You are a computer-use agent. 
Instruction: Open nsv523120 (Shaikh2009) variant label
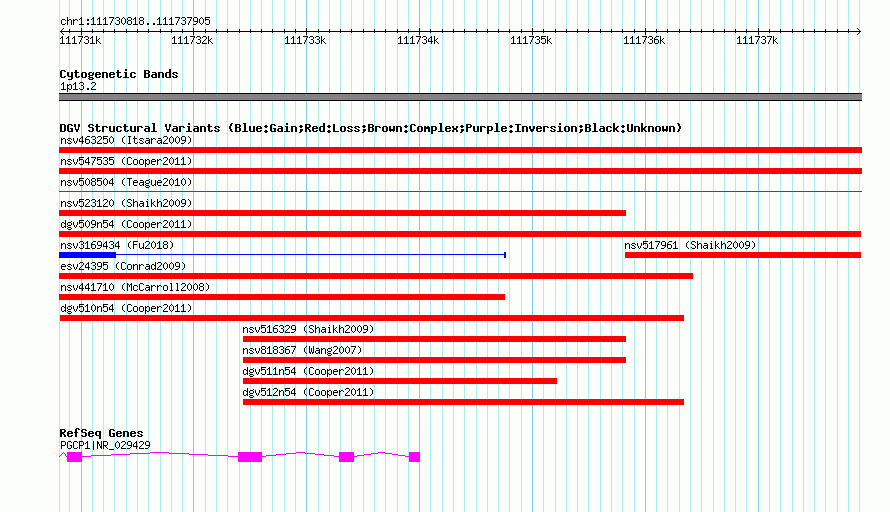point(126,203)
